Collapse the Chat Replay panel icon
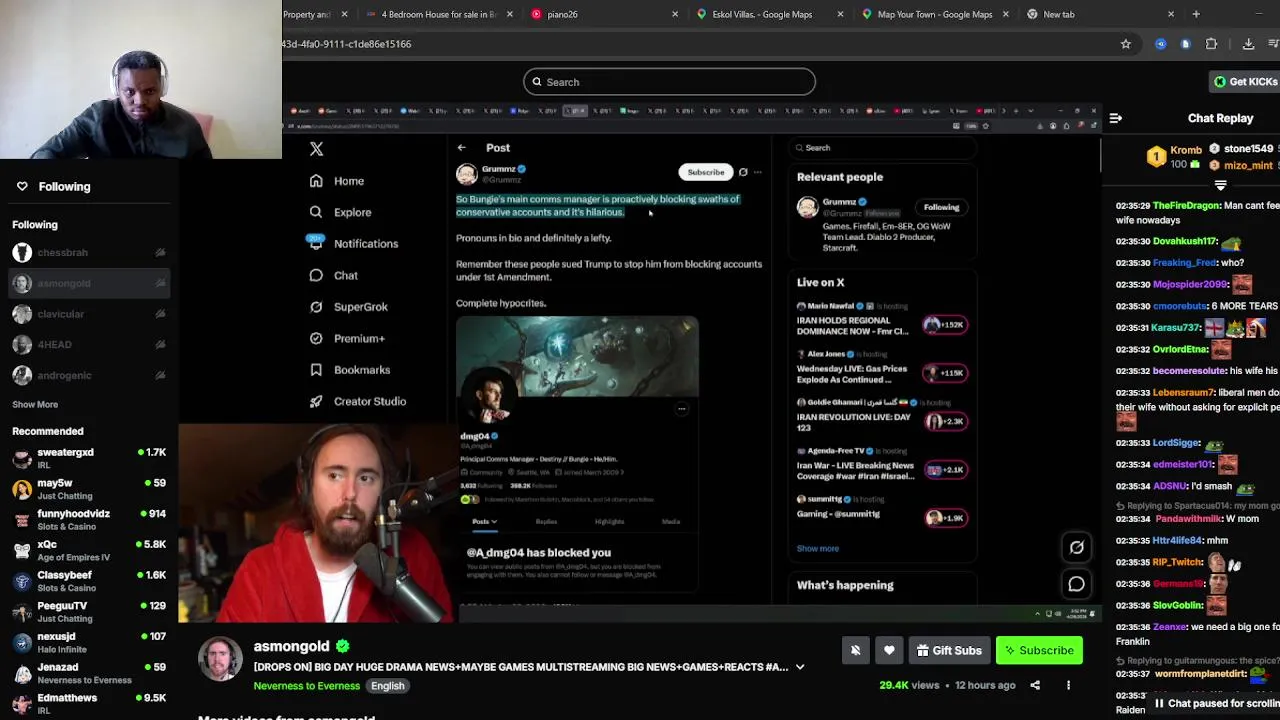The height and width of the screenshot is (720, 1280). (x=1115, y=118)
